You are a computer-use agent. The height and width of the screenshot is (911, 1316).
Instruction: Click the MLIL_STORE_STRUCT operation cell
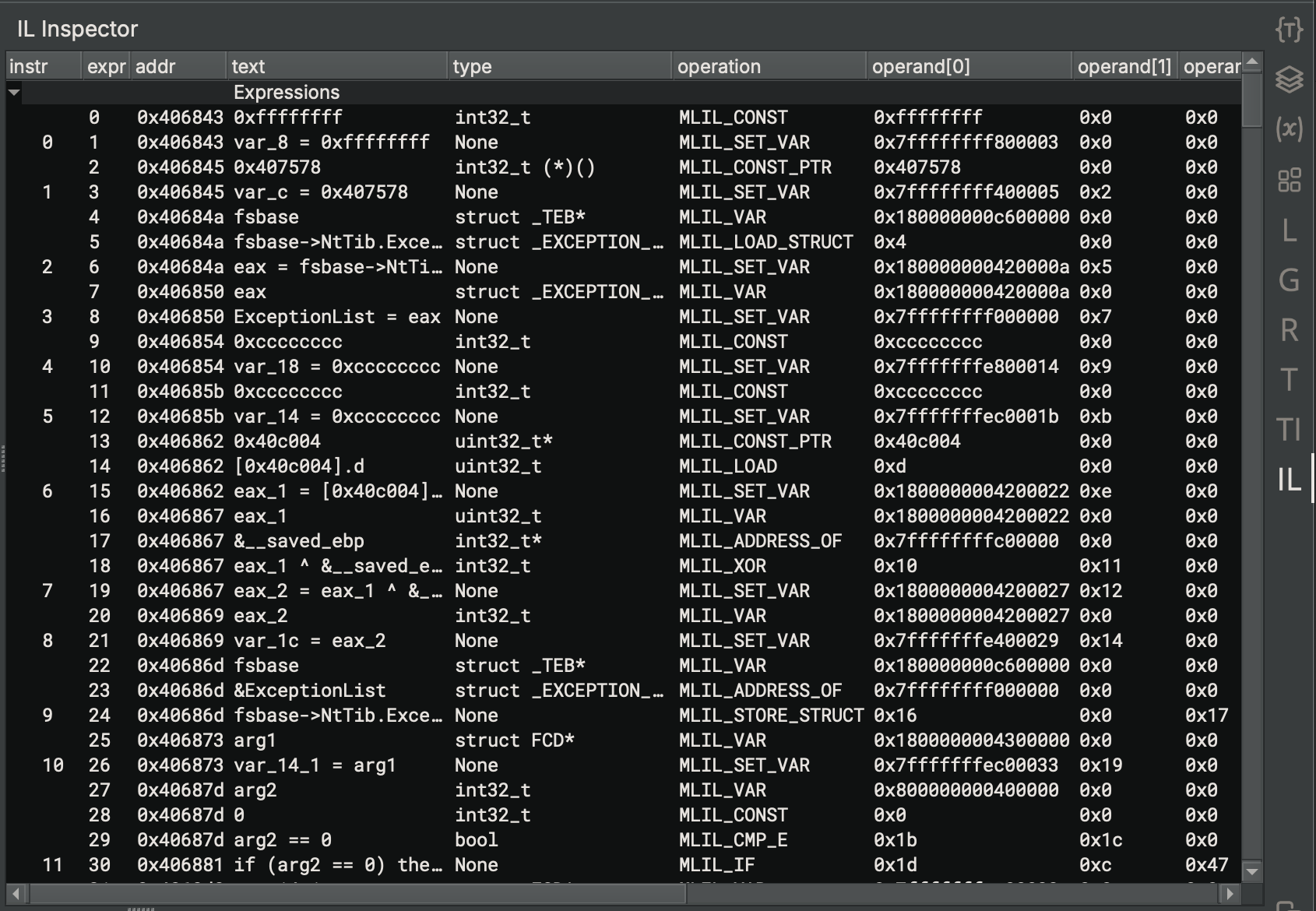(771, 716)
